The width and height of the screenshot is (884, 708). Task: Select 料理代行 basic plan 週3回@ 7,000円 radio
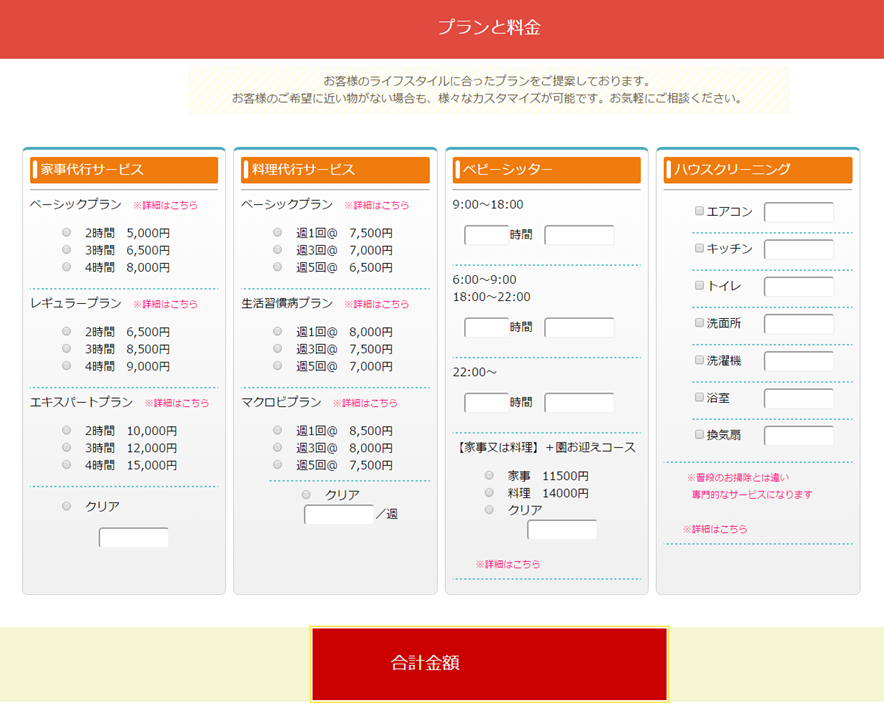tap(277, 249)
